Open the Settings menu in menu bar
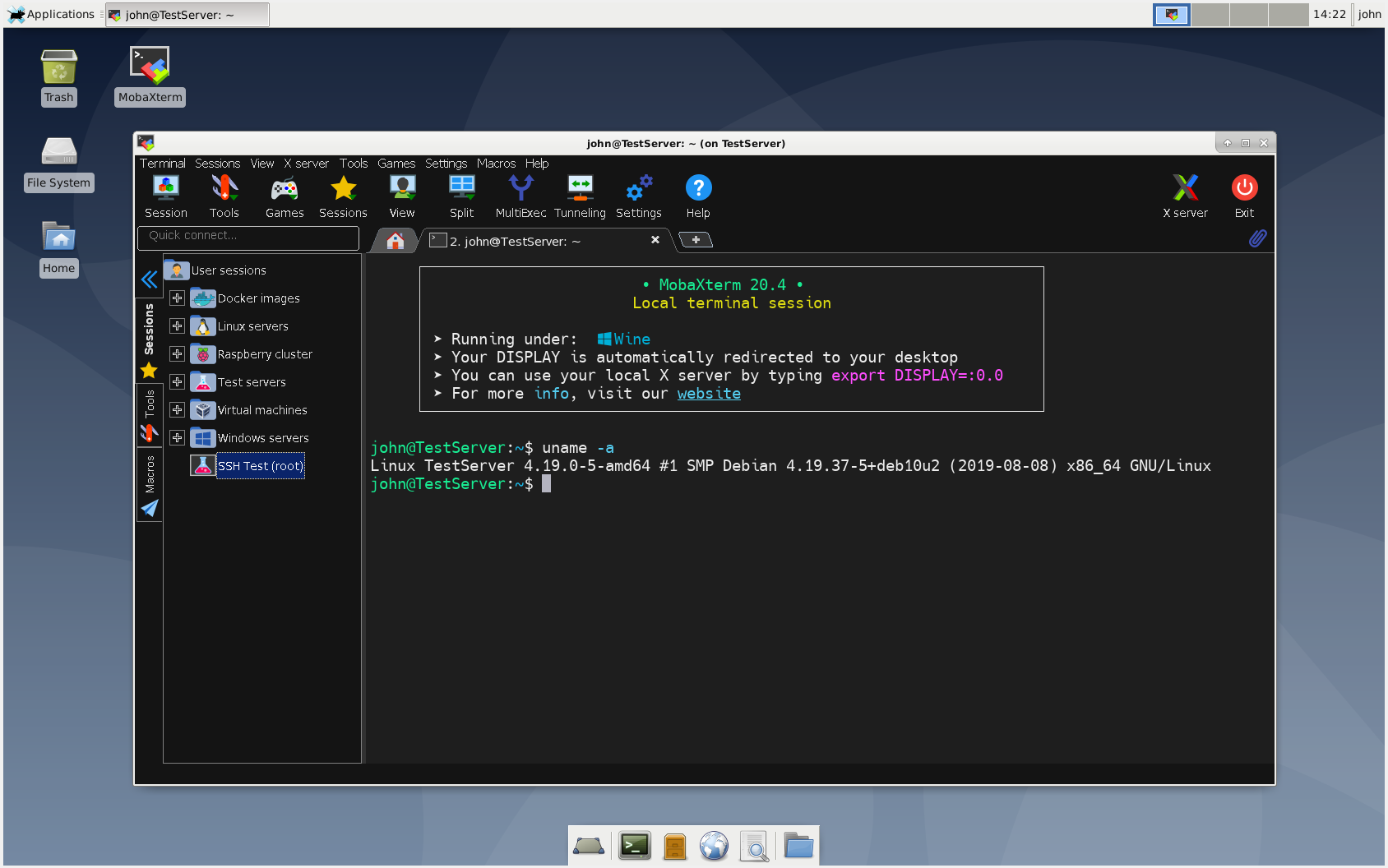Image resolution: width=1388 pixels, height=868 pixels. 446,164
